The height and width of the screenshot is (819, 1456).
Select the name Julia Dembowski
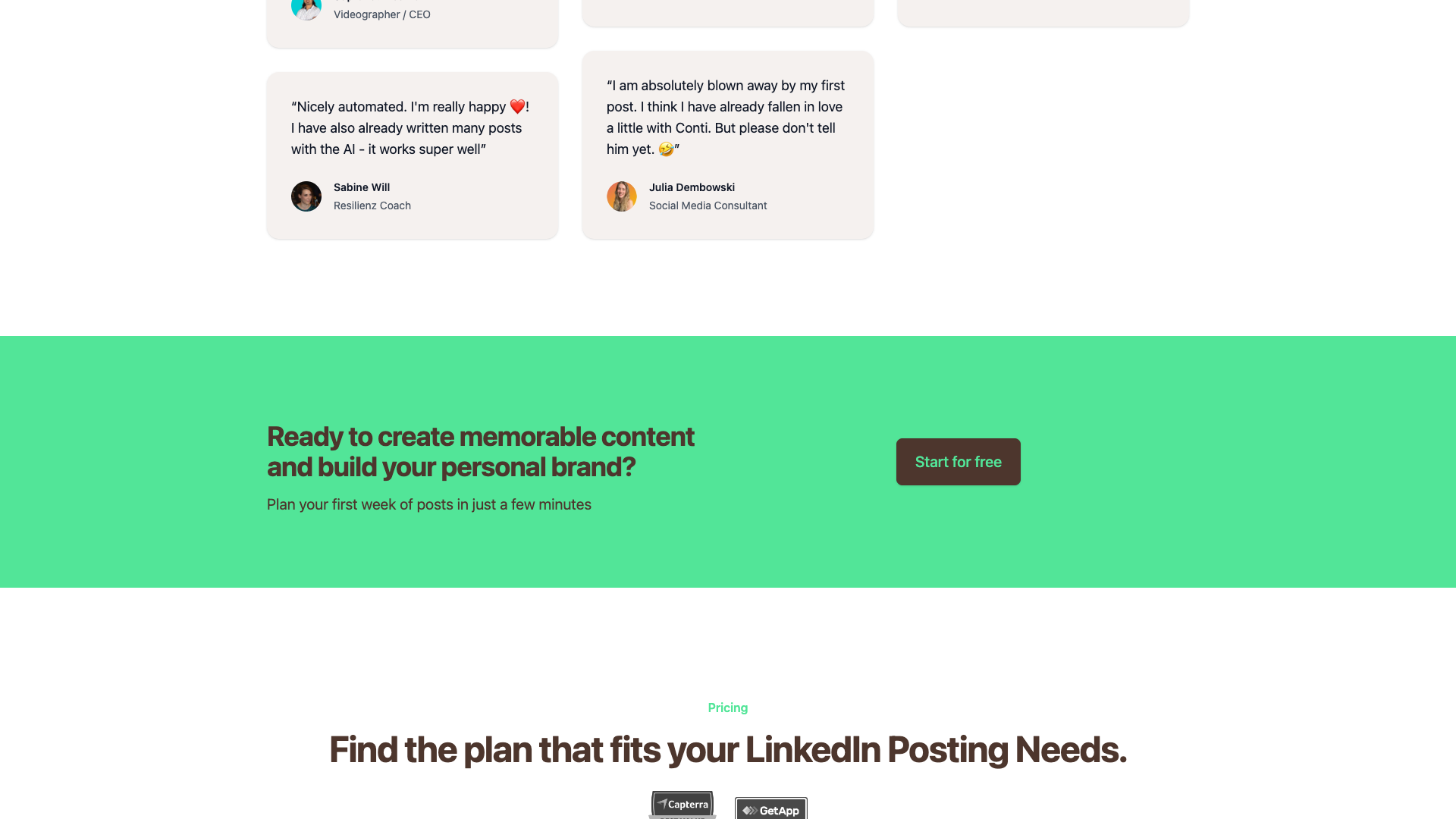(691, 187)
